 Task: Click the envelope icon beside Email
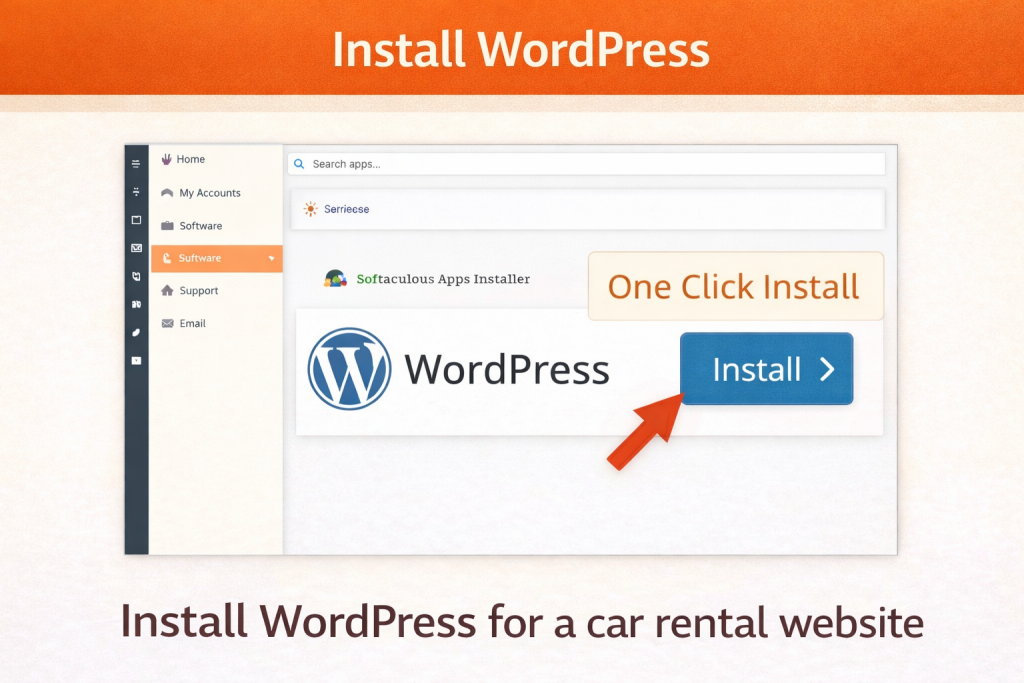click(167, 323)
